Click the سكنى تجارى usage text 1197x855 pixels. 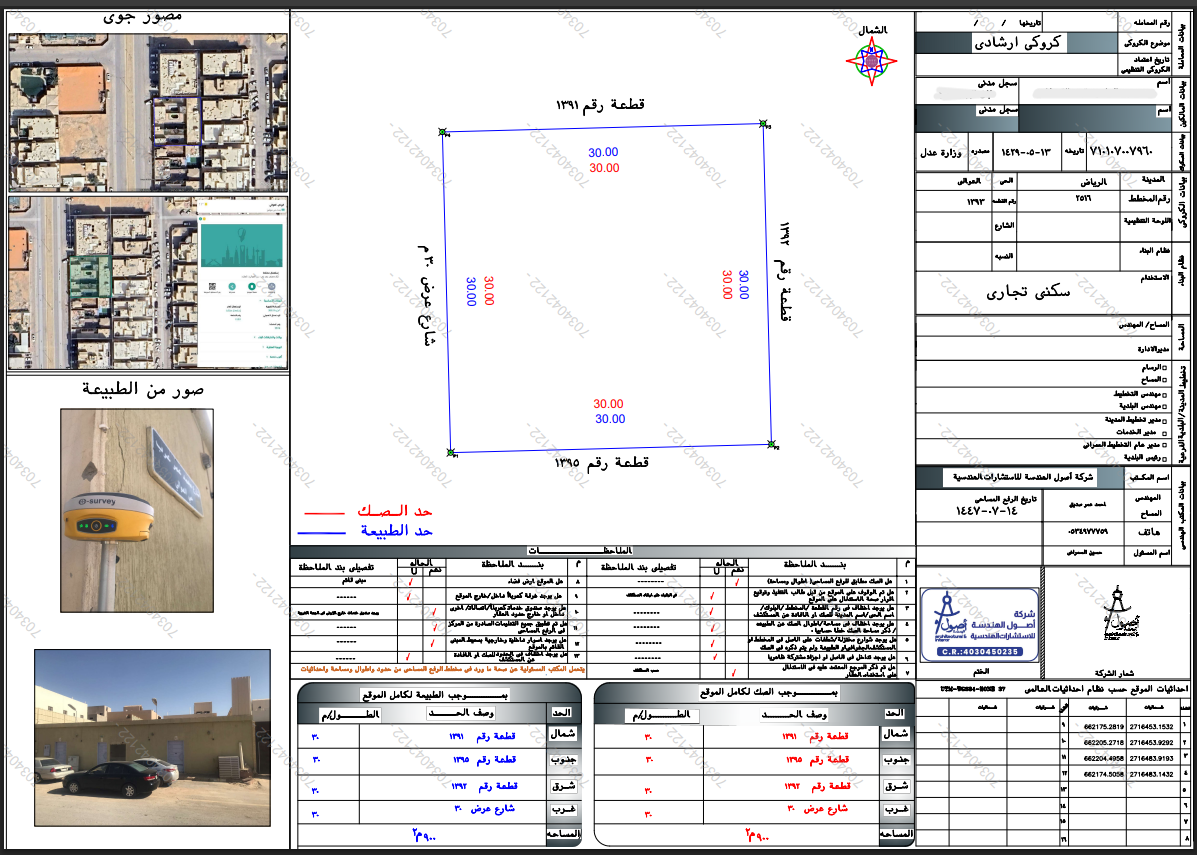(x=1029, y=291)
